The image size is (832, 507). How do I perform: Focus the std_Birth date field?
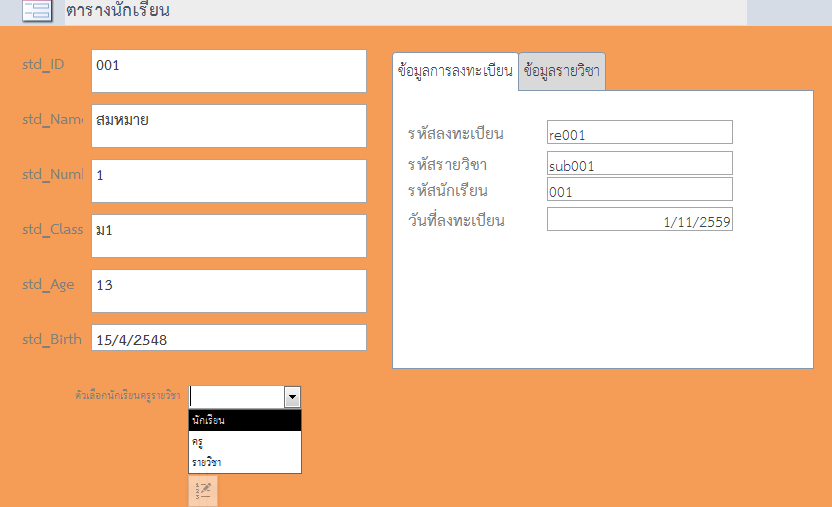tap(228, 339)
